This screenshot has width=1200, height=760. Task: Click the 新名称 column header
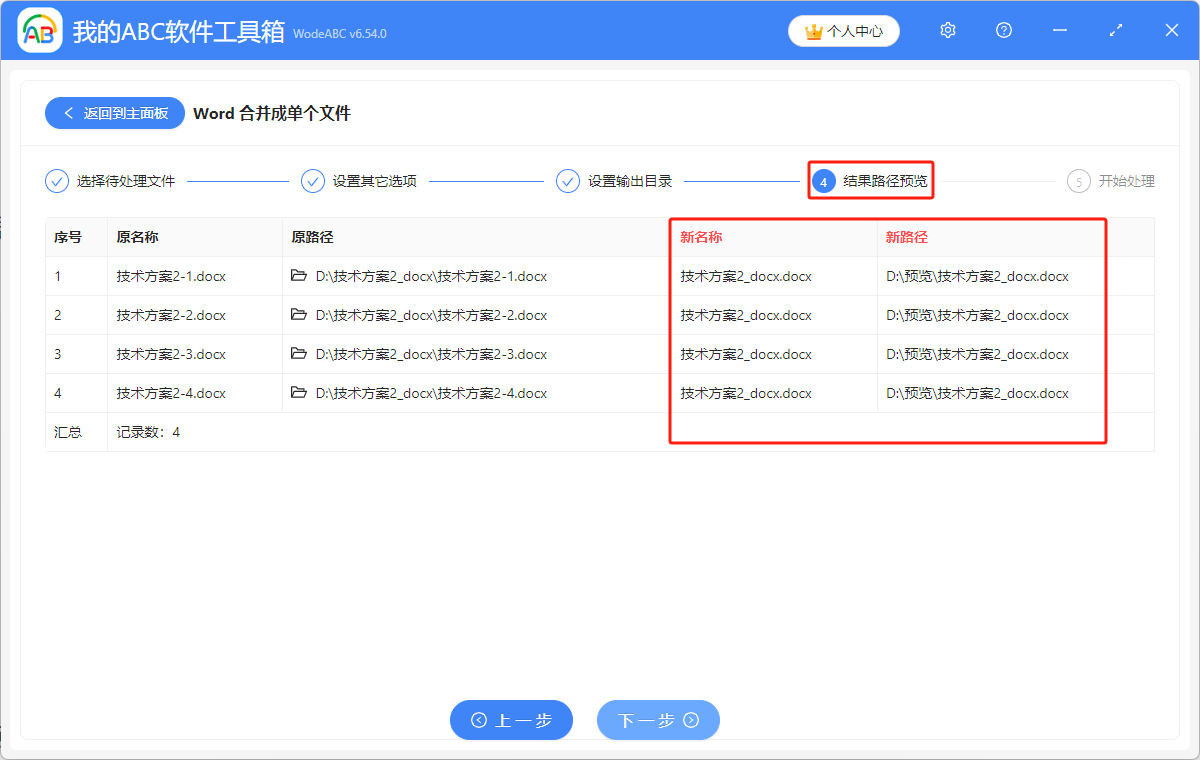[x=701, y=237]
